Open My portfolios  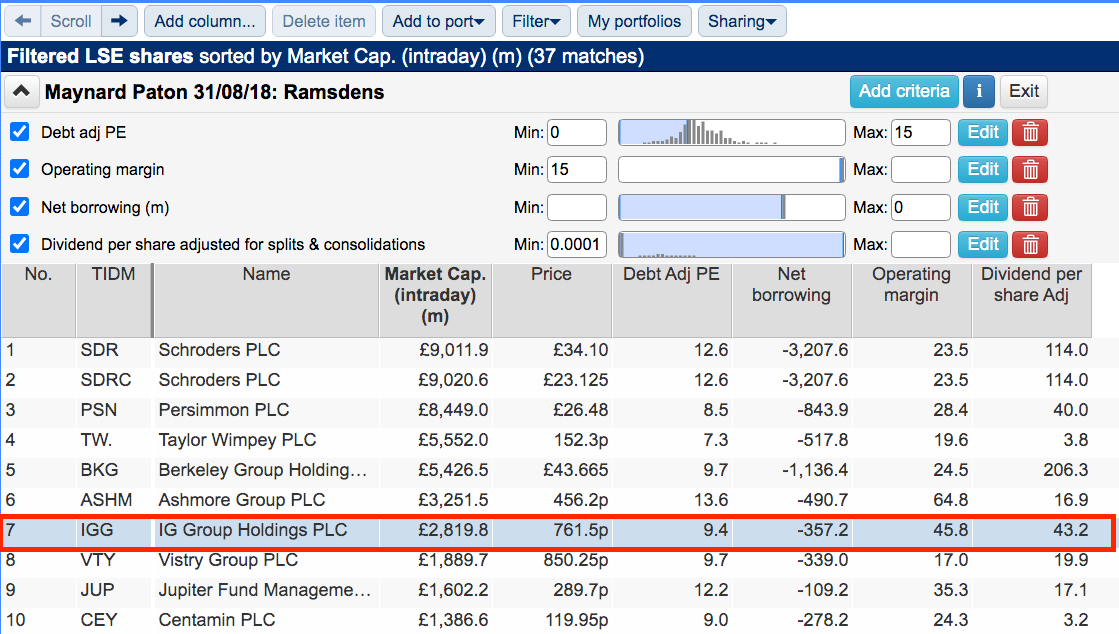coord(634,21)
